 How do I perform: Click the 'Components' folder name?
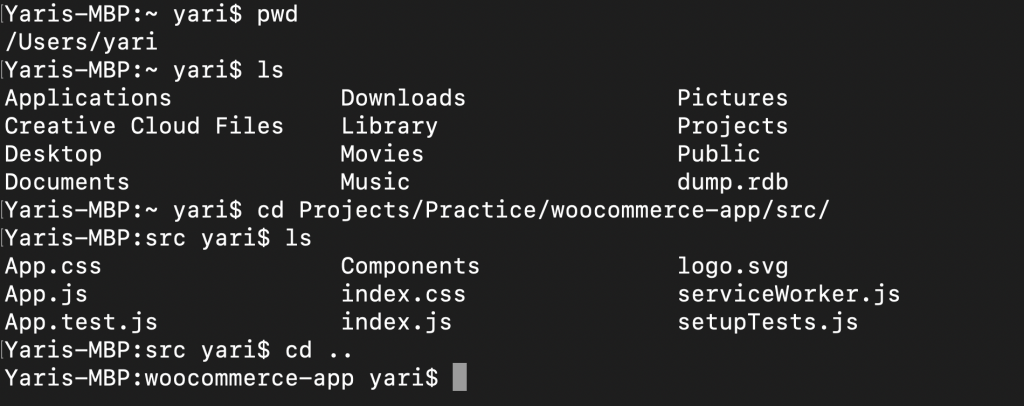pyautogui.click(x=410, y=266)
